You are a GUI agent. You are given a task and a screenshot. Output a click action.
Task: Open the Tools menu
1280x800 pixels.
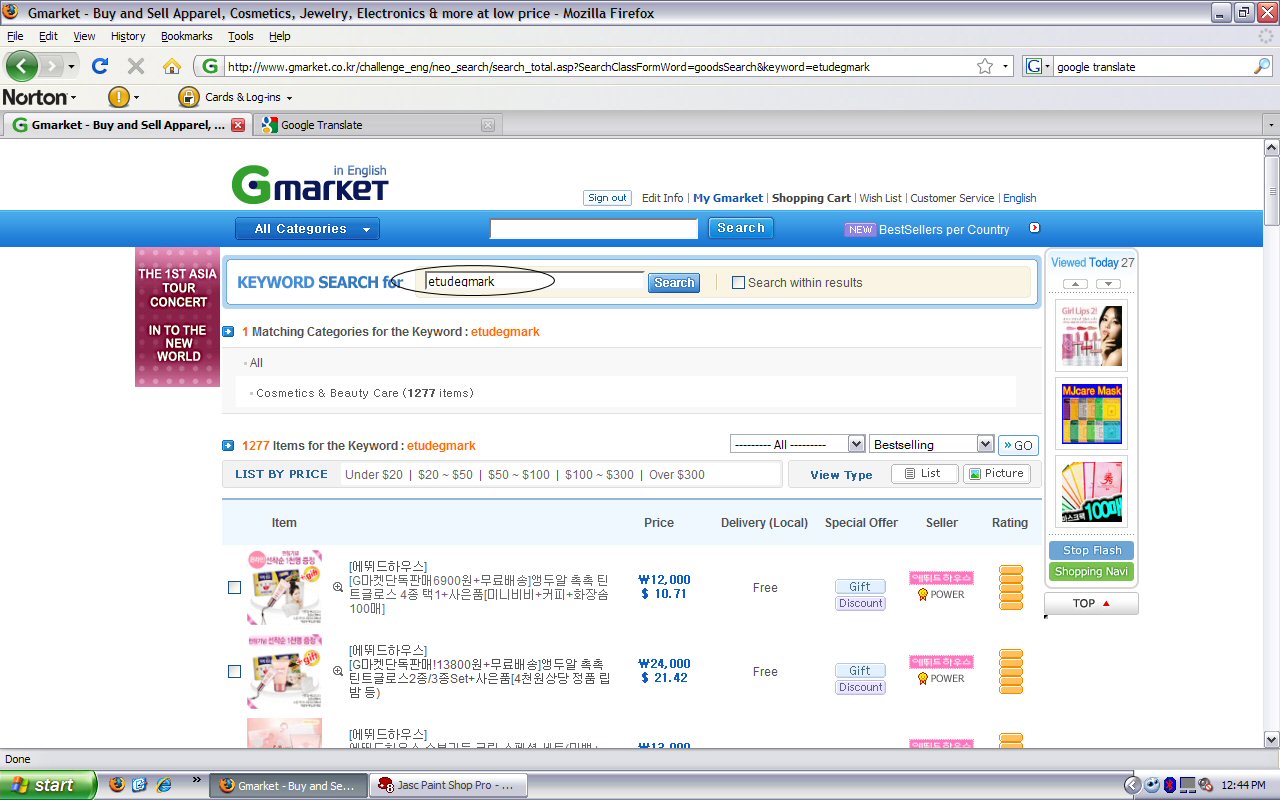(241, 36)
